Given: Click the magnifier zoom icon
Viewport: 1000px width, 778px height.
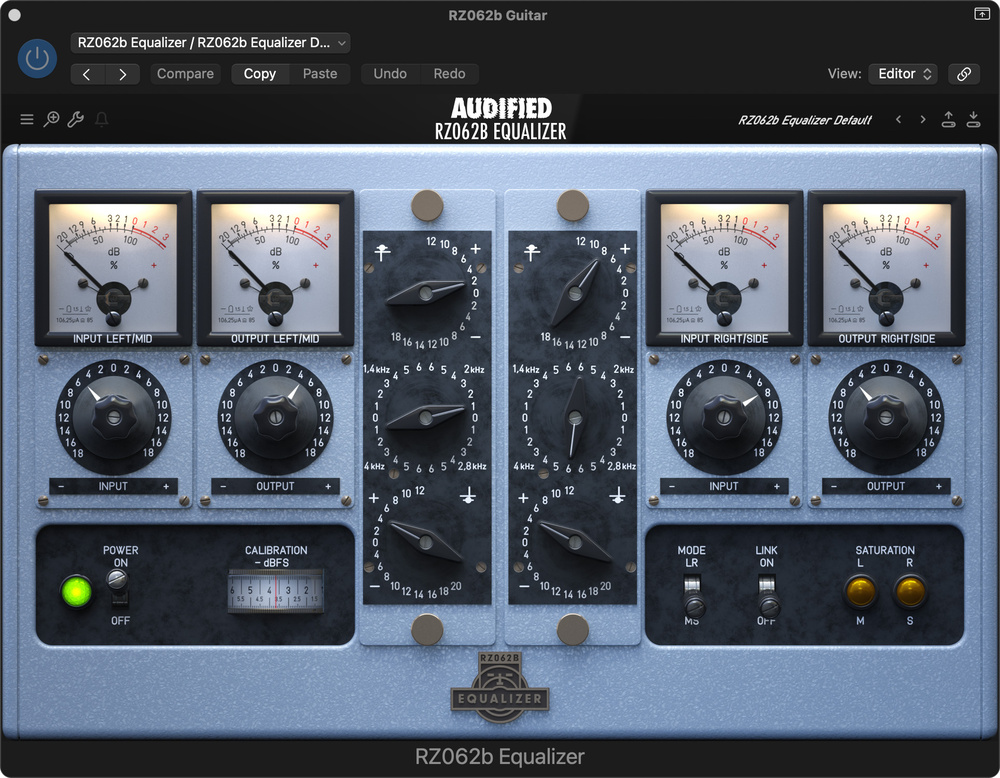Looking at the screenshot, I should [52, 120].
